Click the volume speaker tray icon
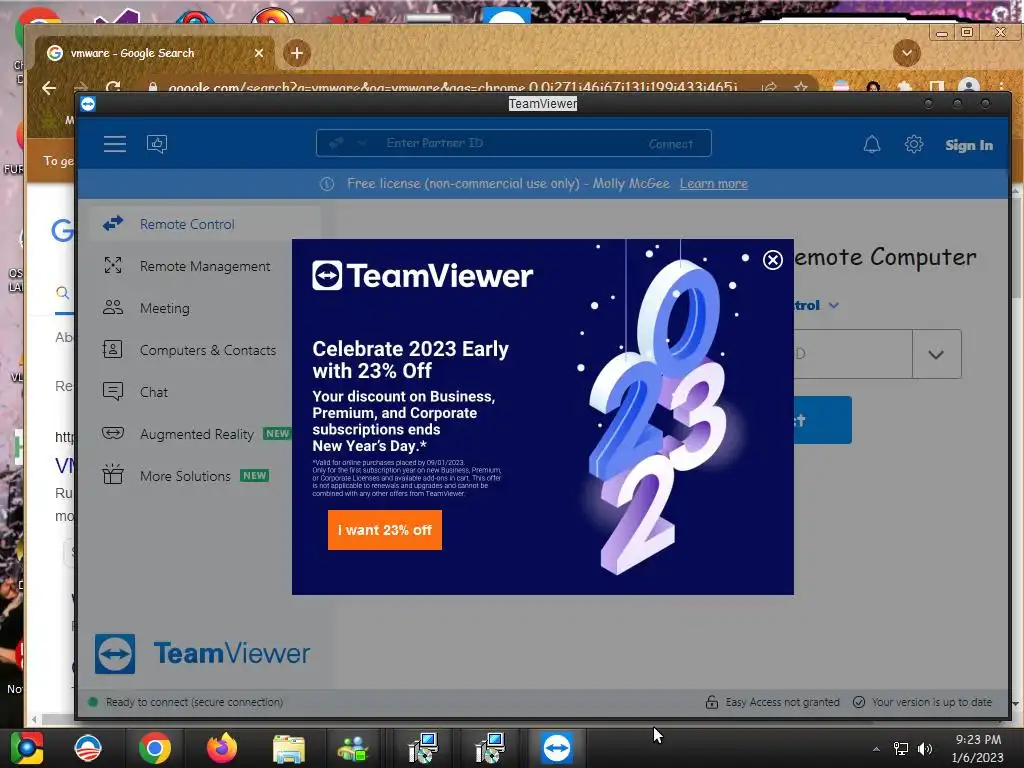This screenshot has height=768, width=1024. pos(925,748)
